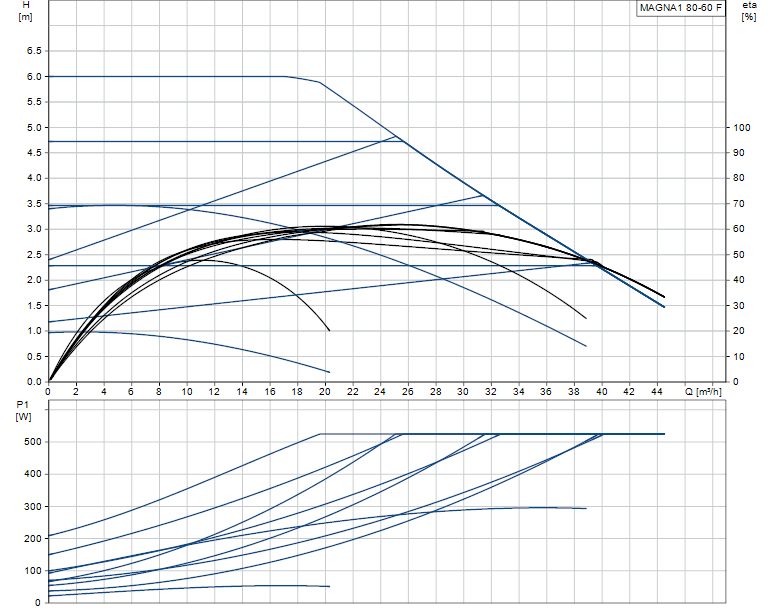Select the 5.5 tick on head axis
774x611 pixels.
point(34,102)
